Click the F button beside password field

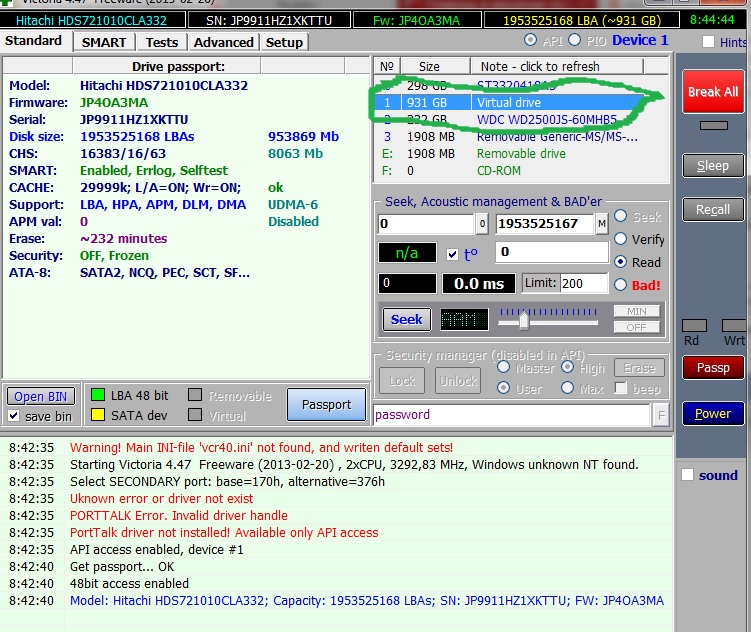[661, 415]
